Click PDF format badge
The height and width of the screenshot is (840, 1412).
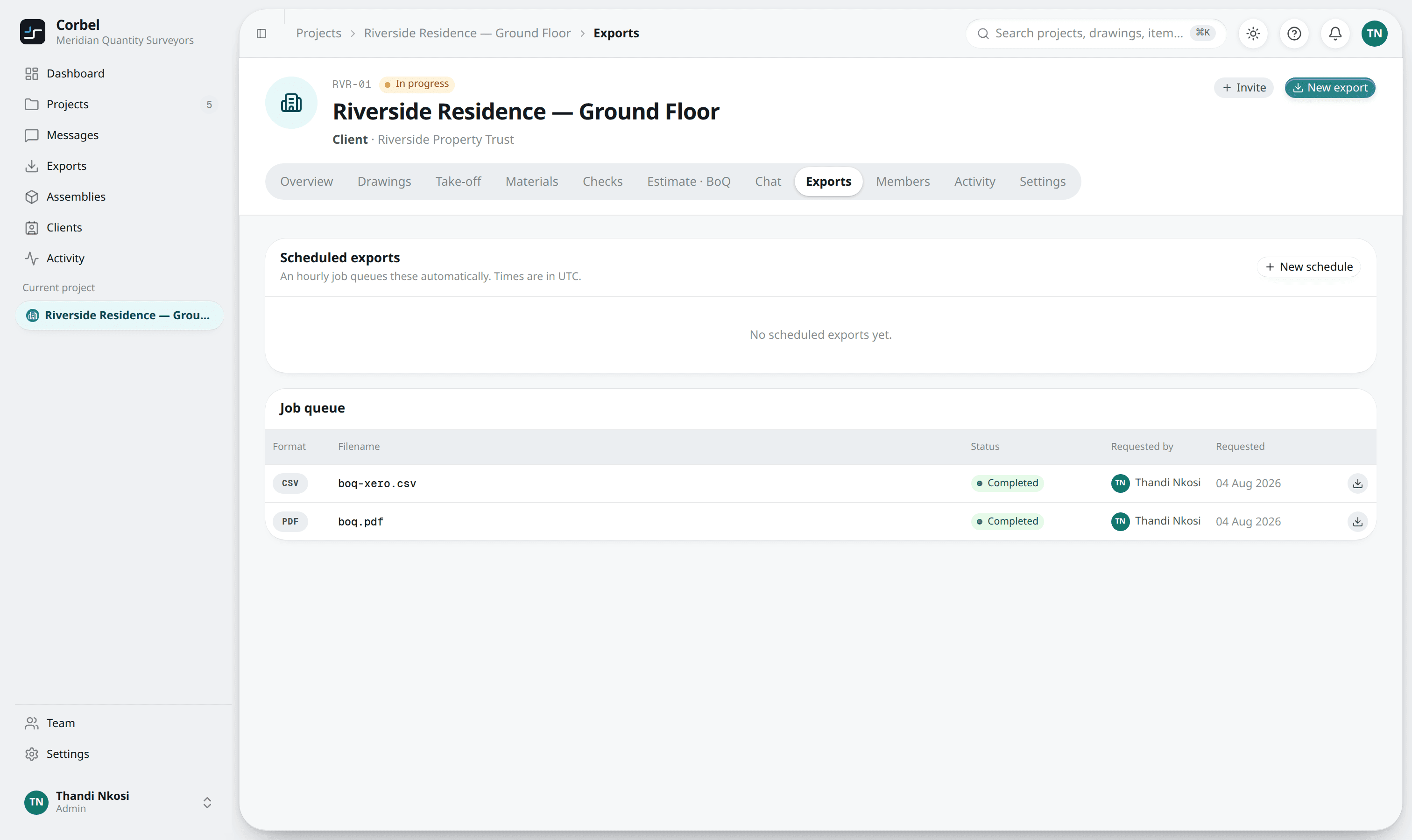tap(290, 521)
